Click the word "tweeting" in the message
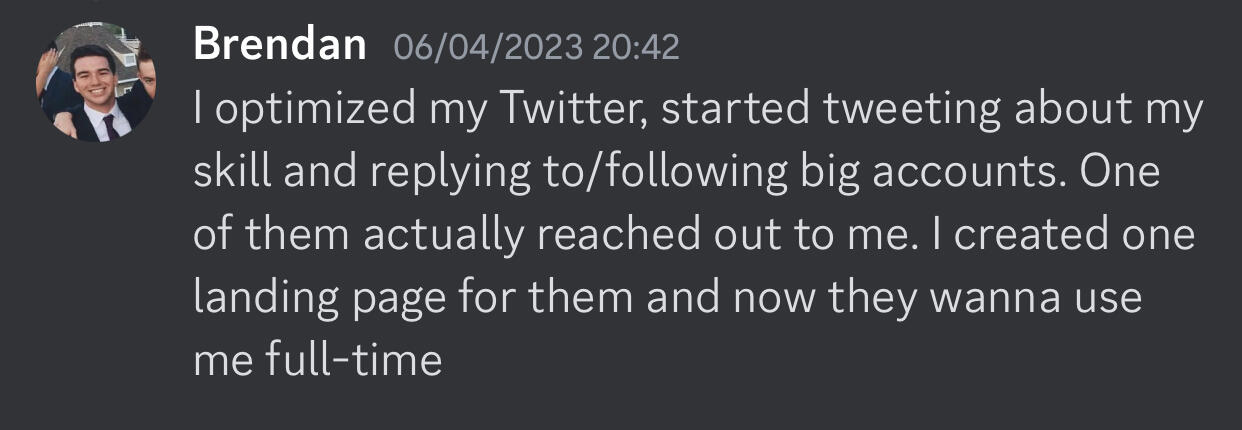1242x430 pixels. click(911, 110)
